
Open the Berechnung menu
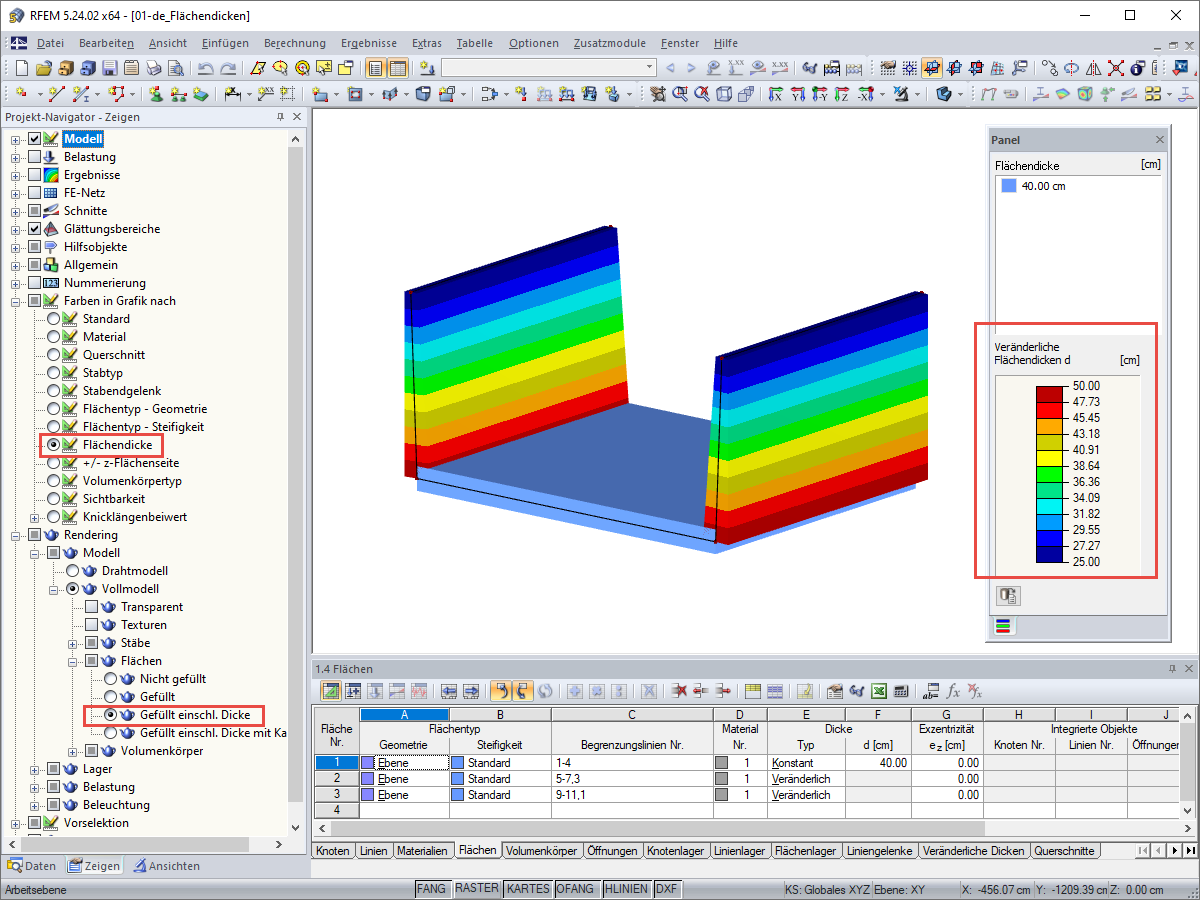click(x=295, y=43)
